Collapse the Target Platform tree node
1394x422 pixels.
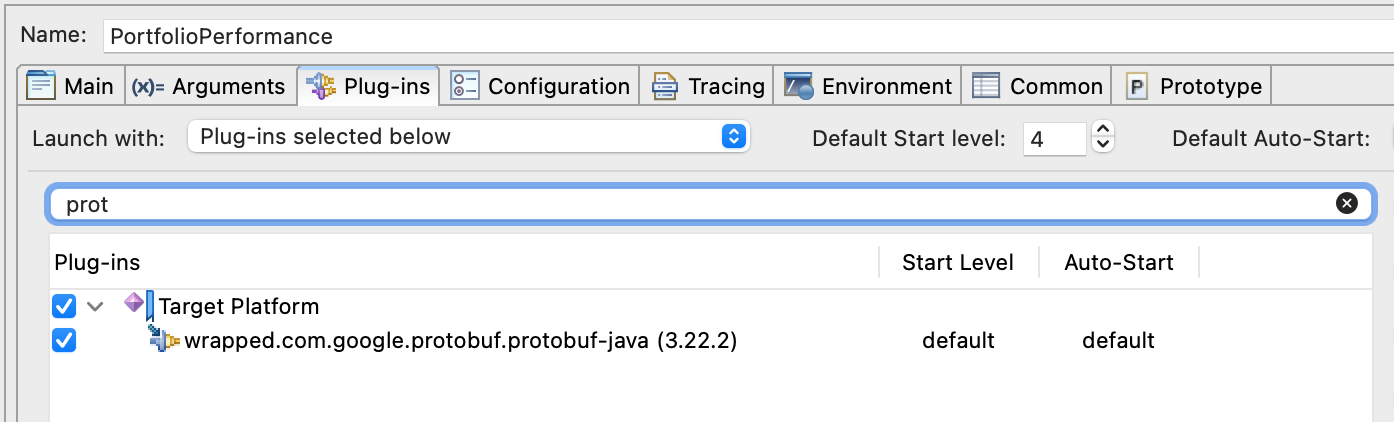[95, 306]
